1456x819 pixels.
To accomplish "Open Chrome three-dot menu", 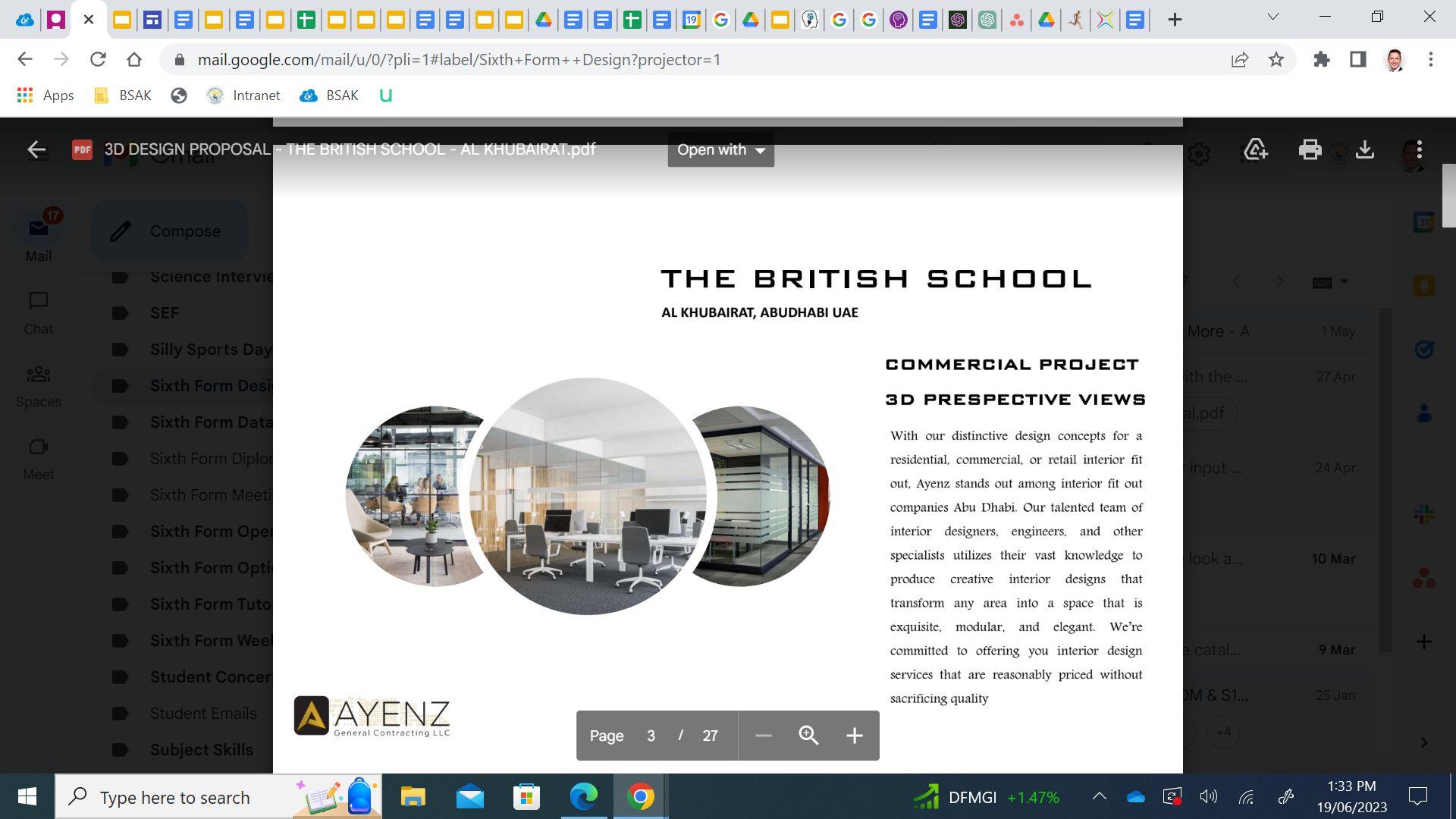I will tap(1431, 59).
